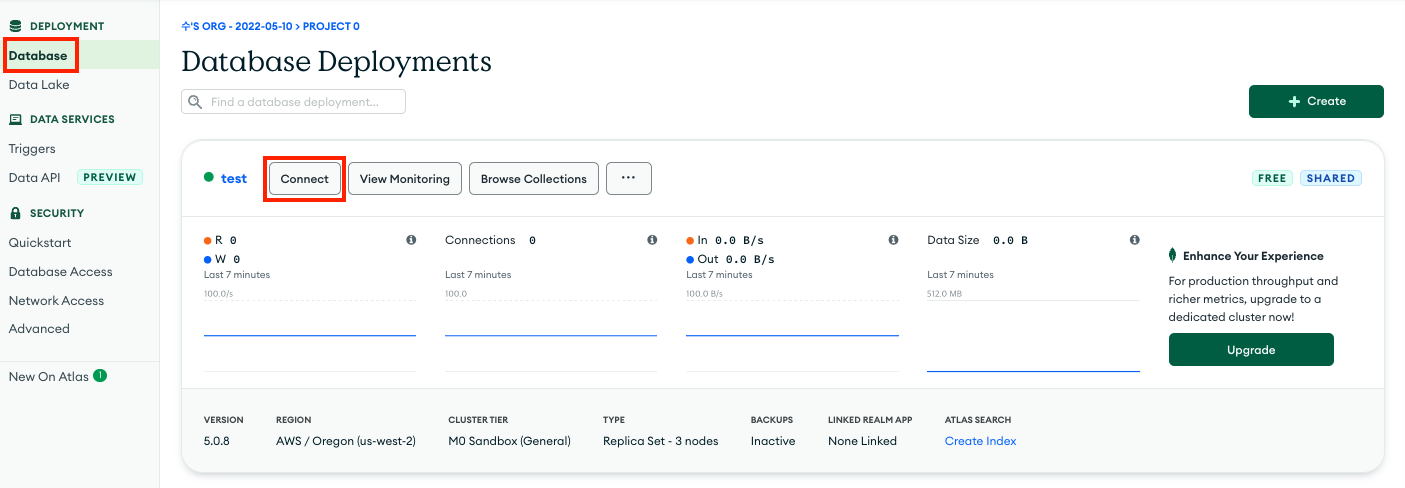Image resolution: width=1405 pixels, height=488 pixels.
Task: Click the SHARED badge
Action: tap(1331, 178)
